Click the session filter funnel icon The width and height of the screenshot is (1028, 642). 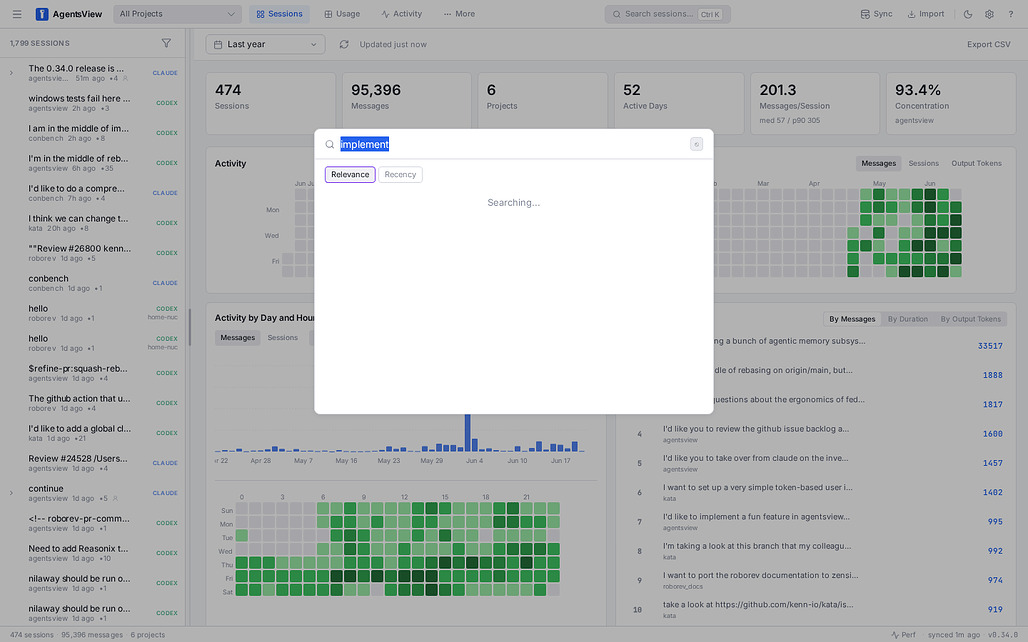167,43
